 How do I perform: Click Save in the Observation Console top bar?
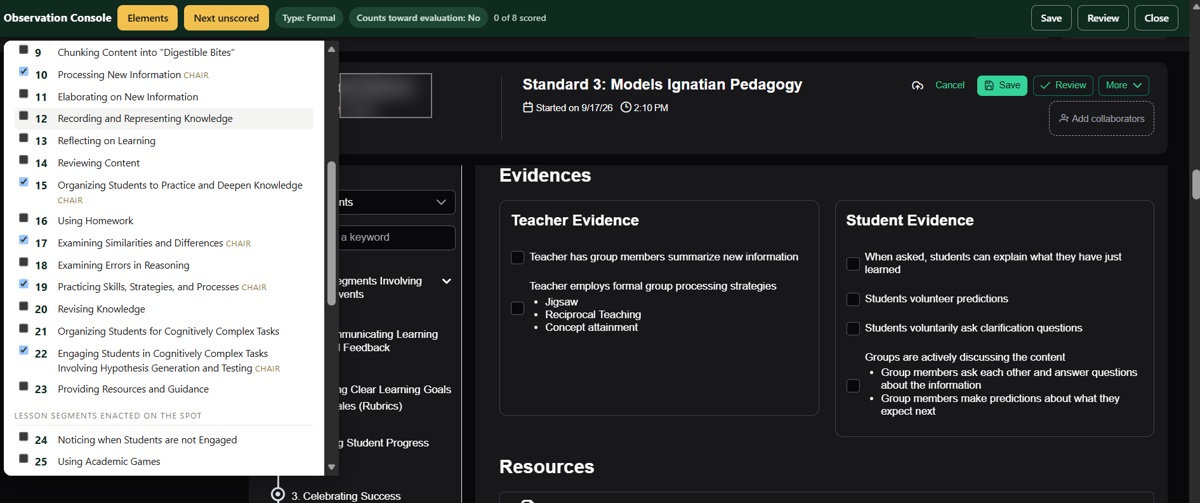click(x=1051, y=18)
